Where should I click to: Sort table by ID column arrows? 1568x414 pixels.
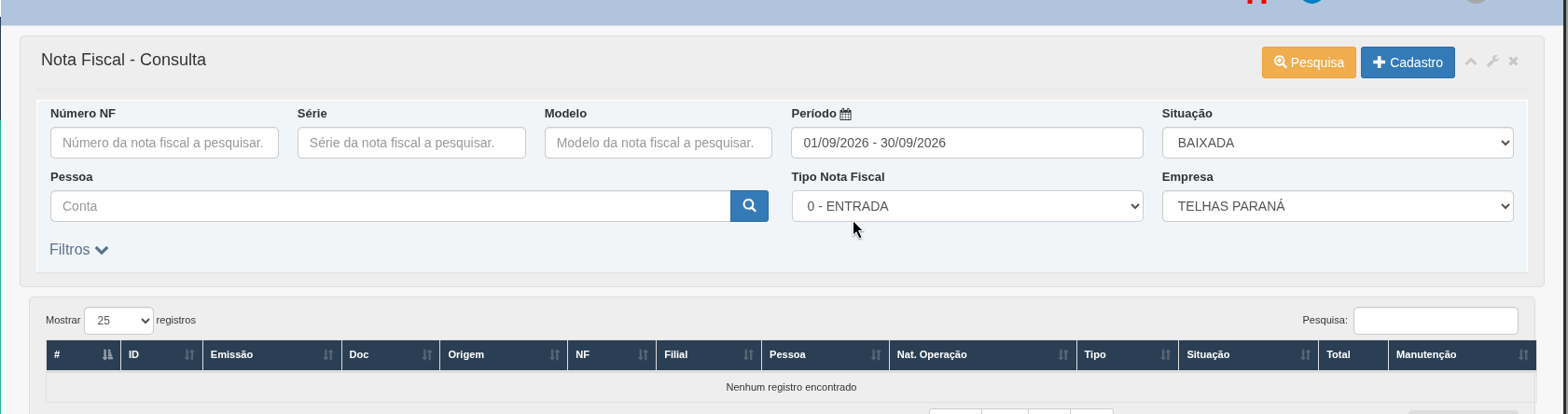(189, 354)
